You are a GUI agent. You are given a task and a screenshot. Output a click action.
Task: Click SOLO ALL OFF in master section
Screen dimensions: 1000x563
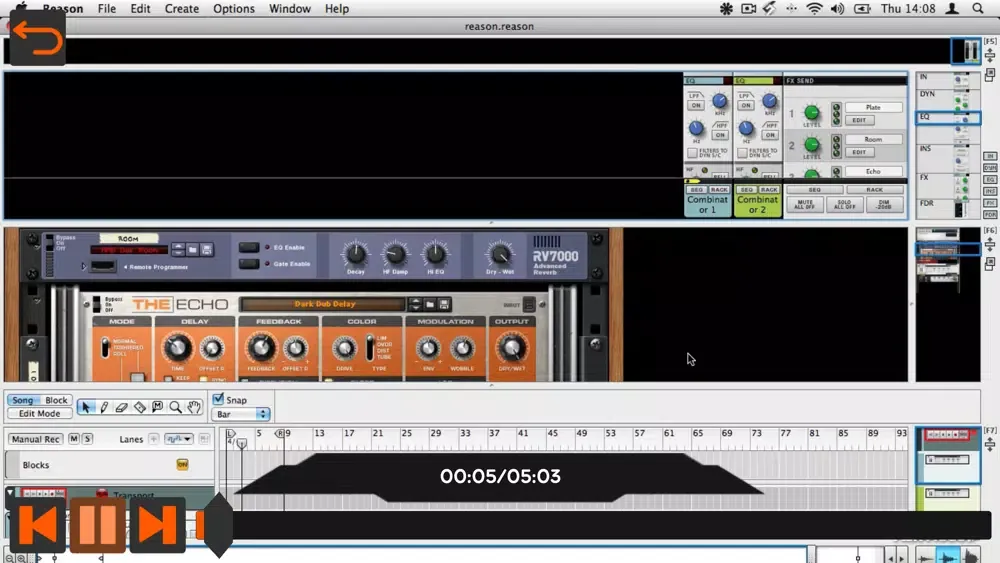(844, 204)
